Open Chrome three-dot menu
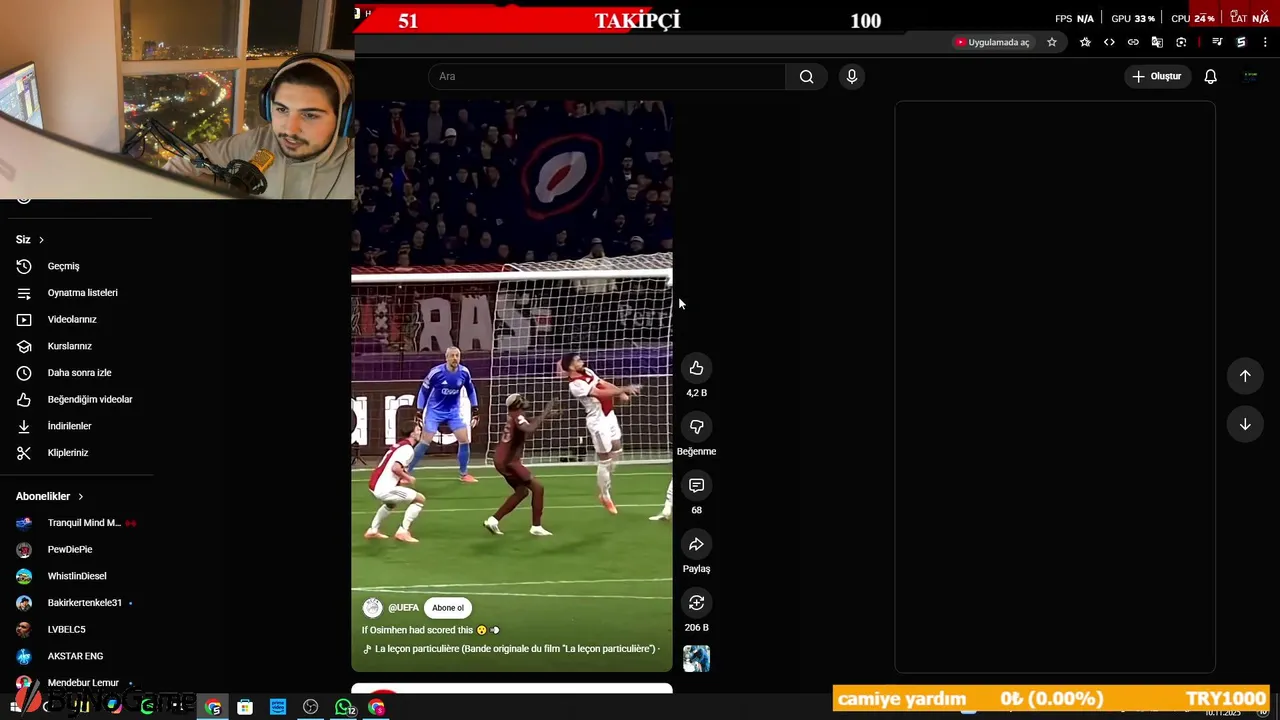 point(1265,42)
